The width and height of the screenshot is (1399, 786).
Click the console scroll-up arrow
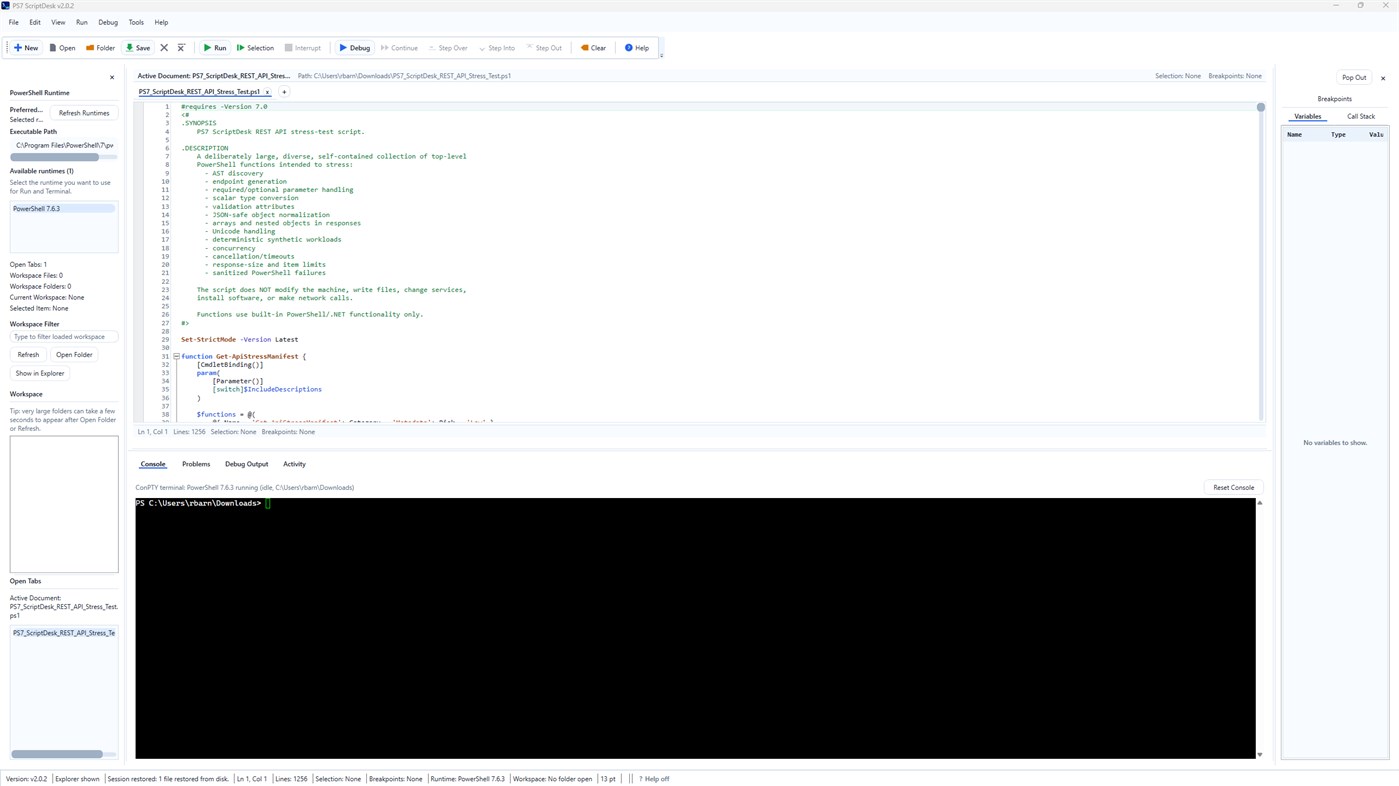point(1260,503)
